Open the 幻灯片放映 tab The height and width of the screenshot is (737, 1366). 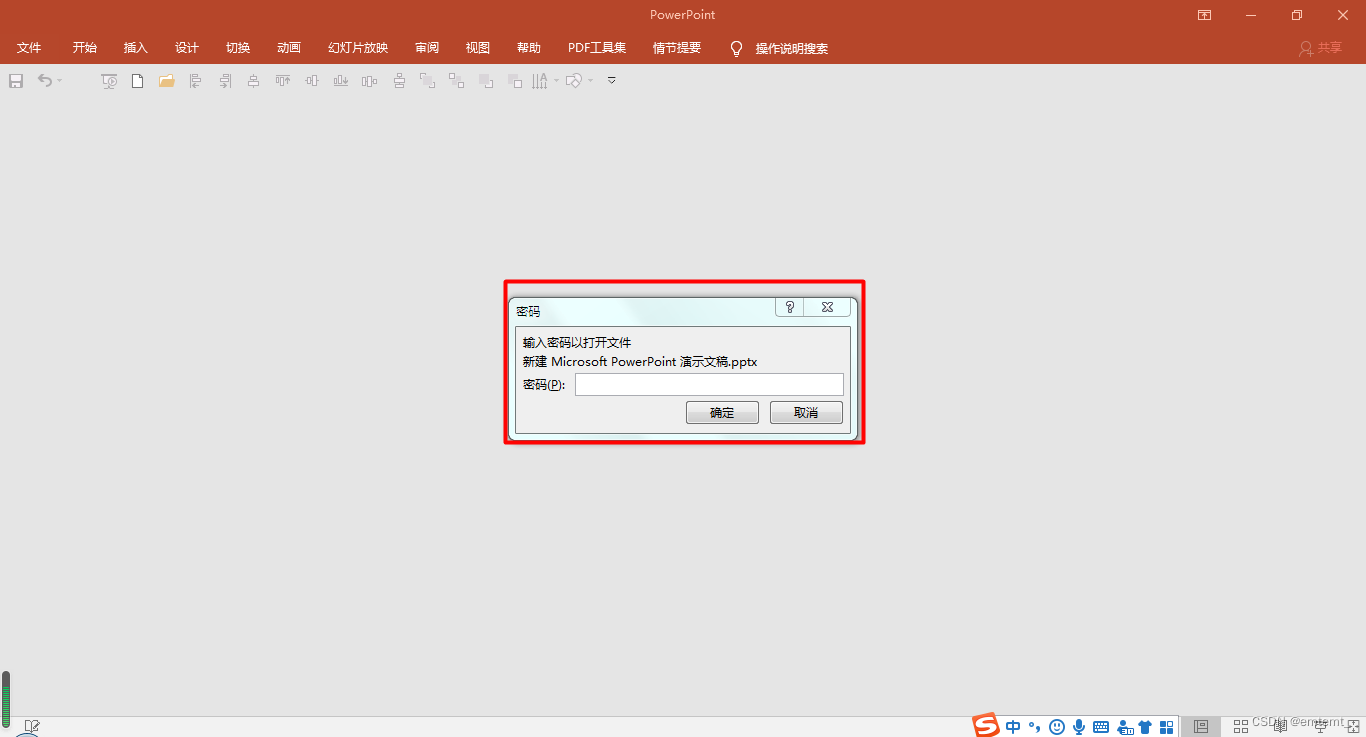(358, 48)
